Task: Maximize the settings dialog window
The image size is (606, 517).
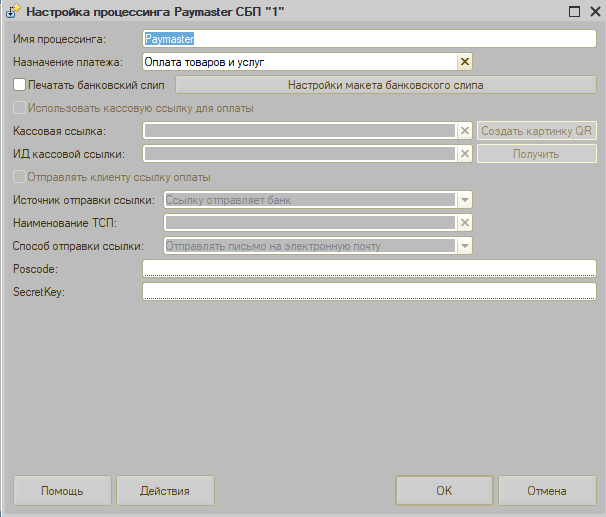Action: pyautogui.click(x=574, y=12)
